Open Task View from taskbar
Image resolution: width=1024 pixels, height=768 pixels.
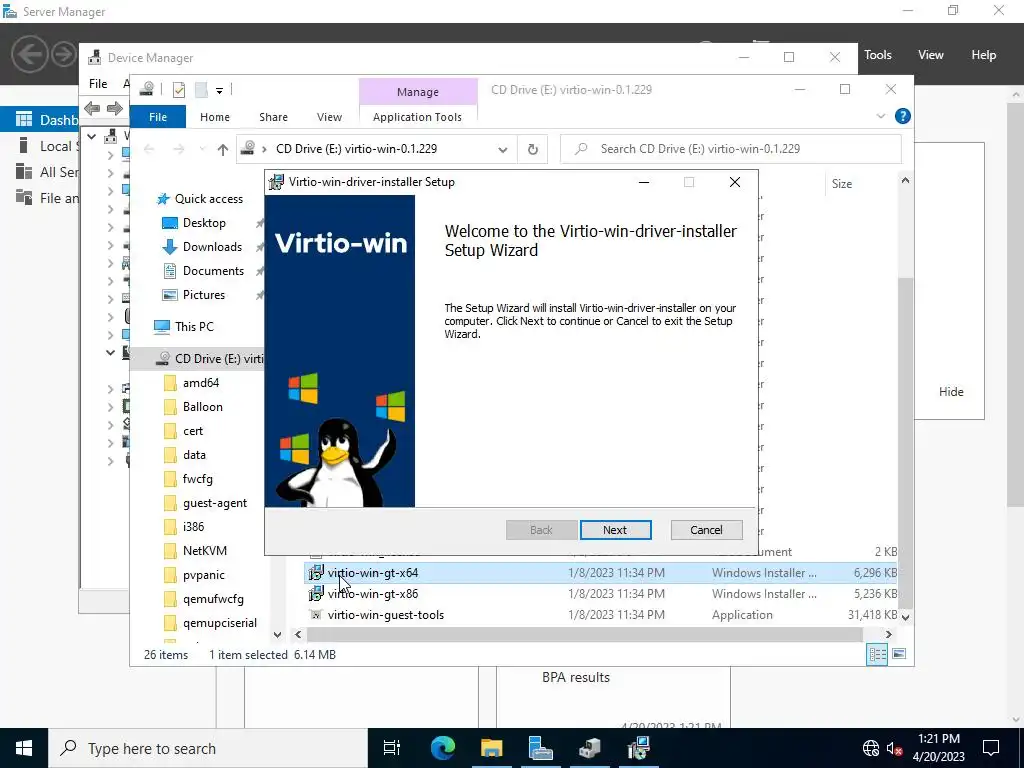click(392, 748)
